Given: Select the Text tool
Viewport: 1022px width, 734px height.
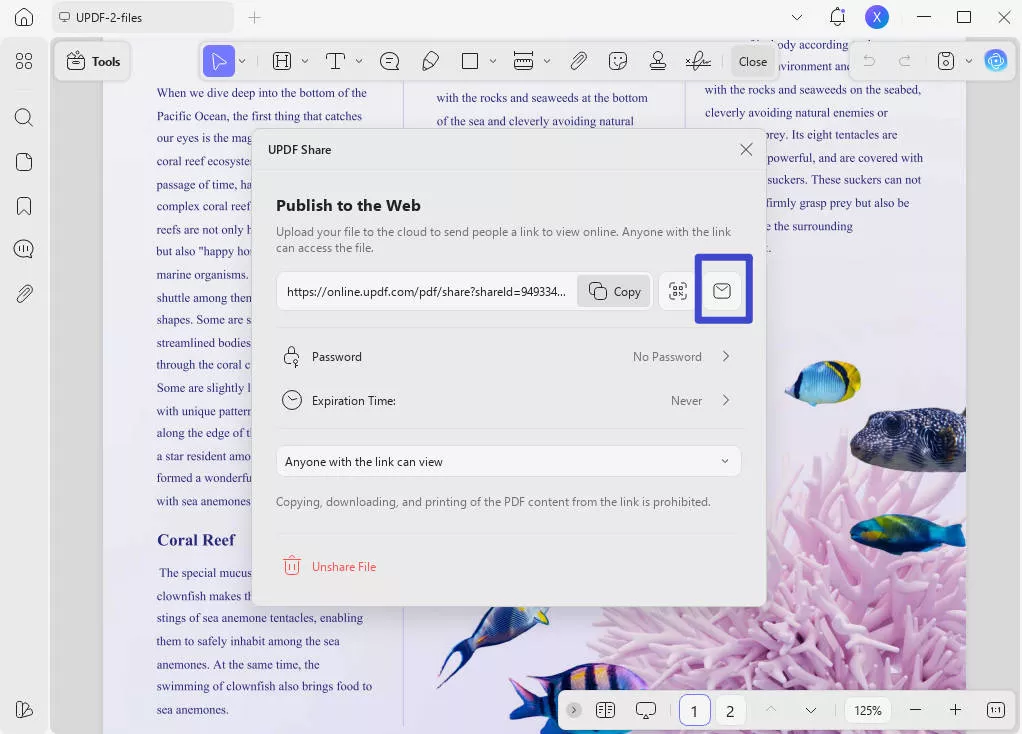Looking at the screenshot, I should coord(335,61).
